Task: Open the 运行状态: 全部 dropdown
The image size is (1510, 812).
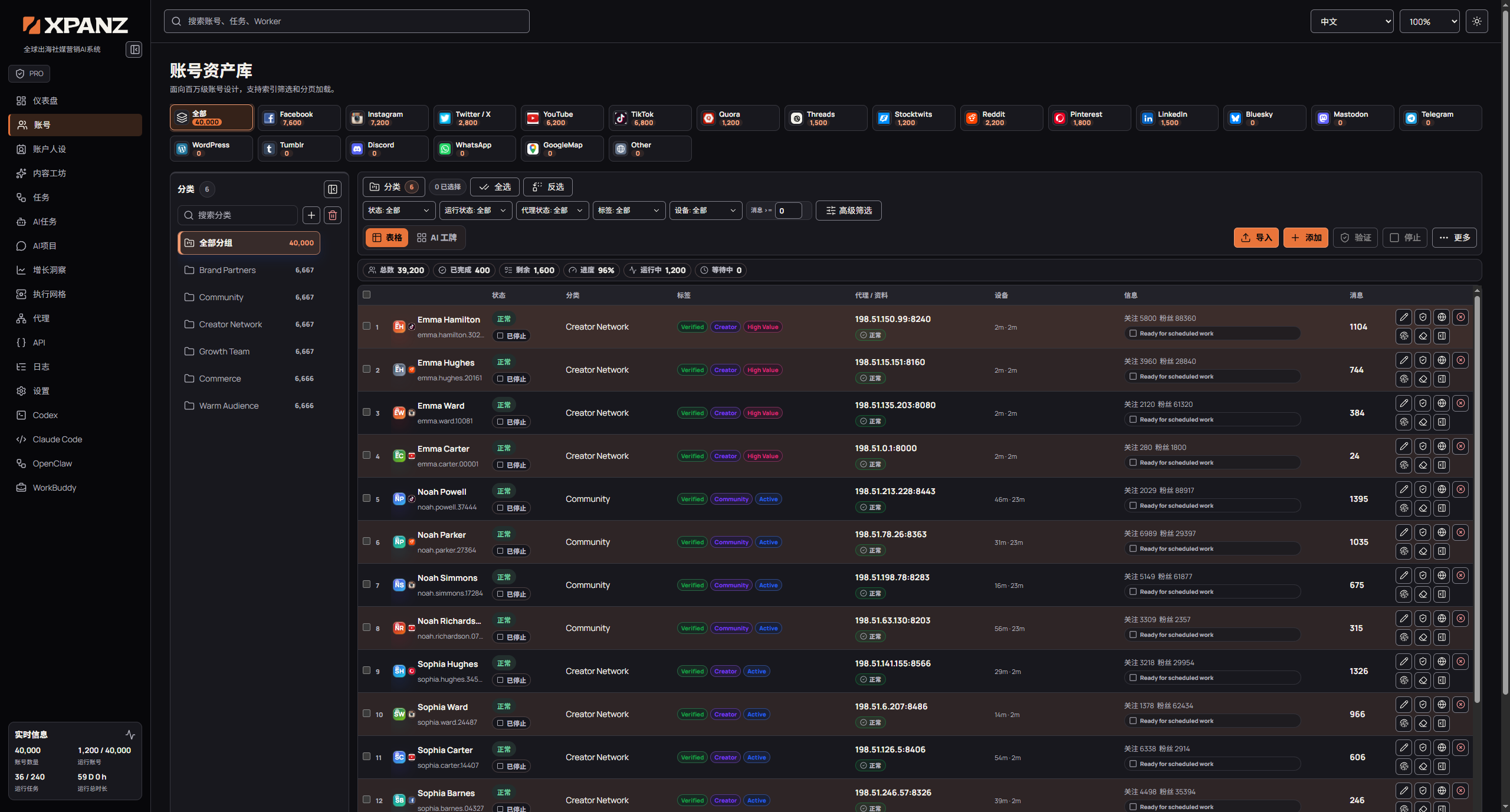Action: pos(475,211)
